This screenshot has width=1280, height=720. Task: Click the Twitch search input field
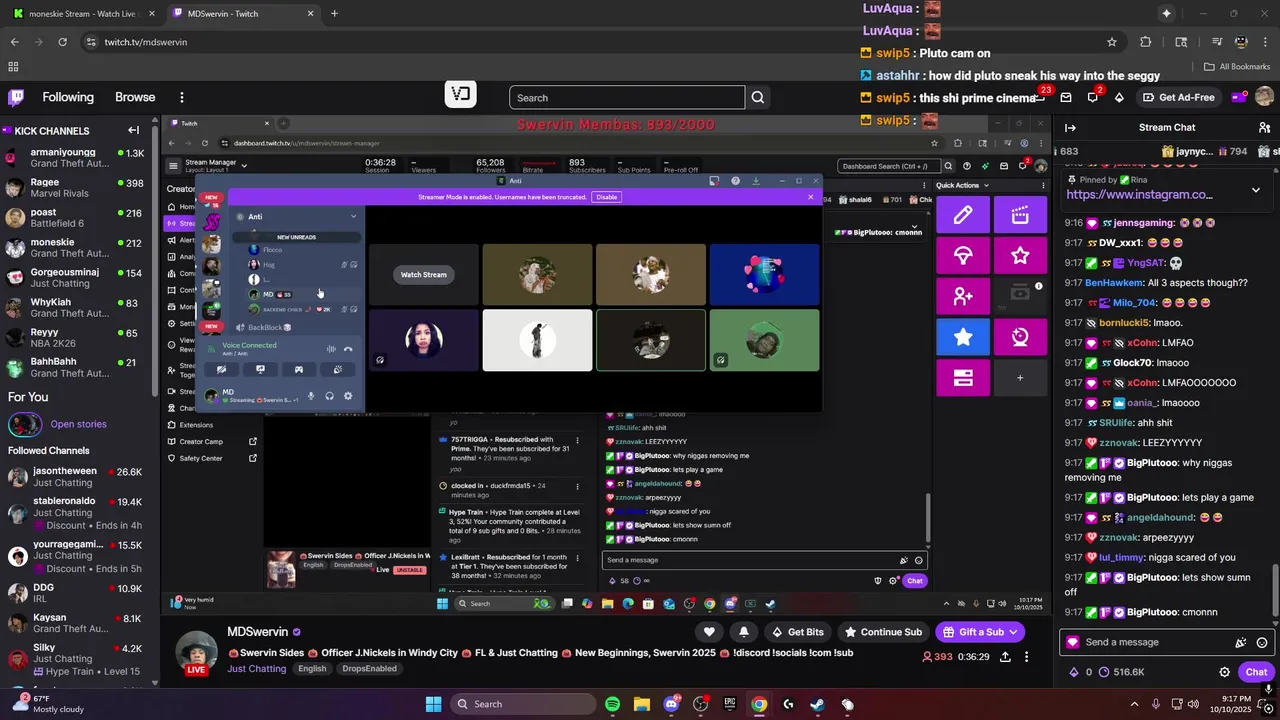click(627, 97)
